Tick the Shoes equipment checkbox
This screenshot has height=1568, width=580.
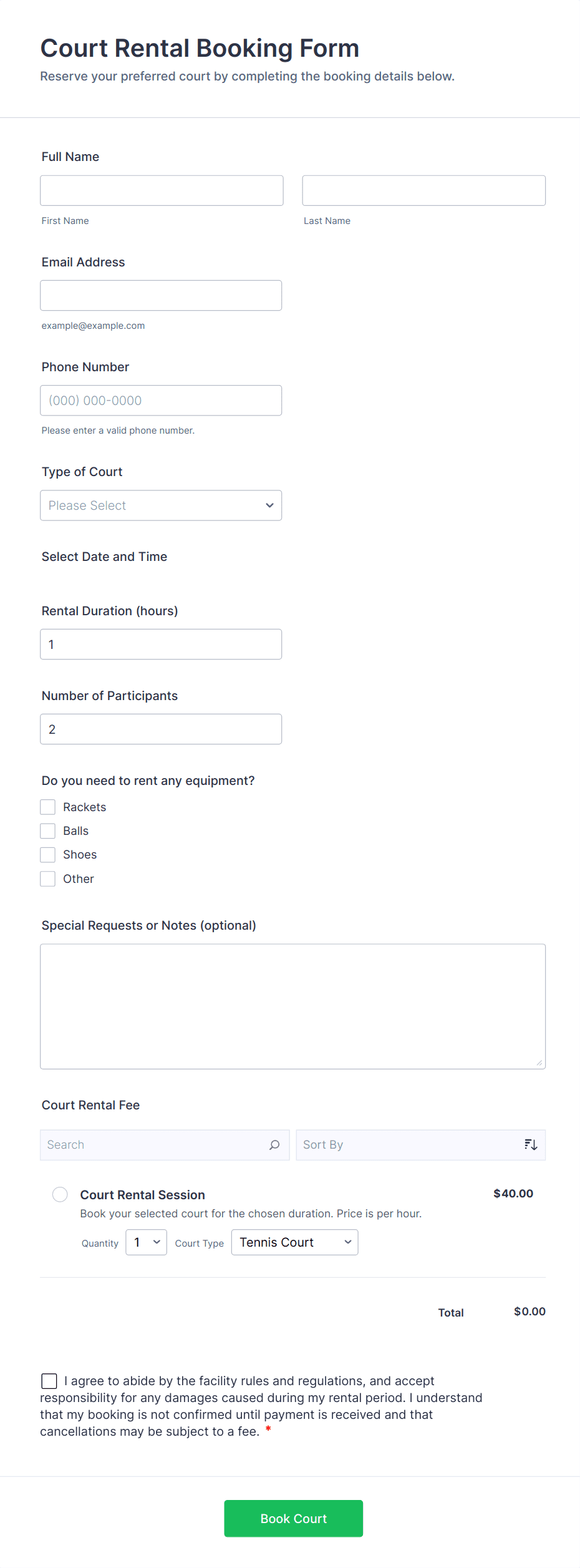(48, 855)
